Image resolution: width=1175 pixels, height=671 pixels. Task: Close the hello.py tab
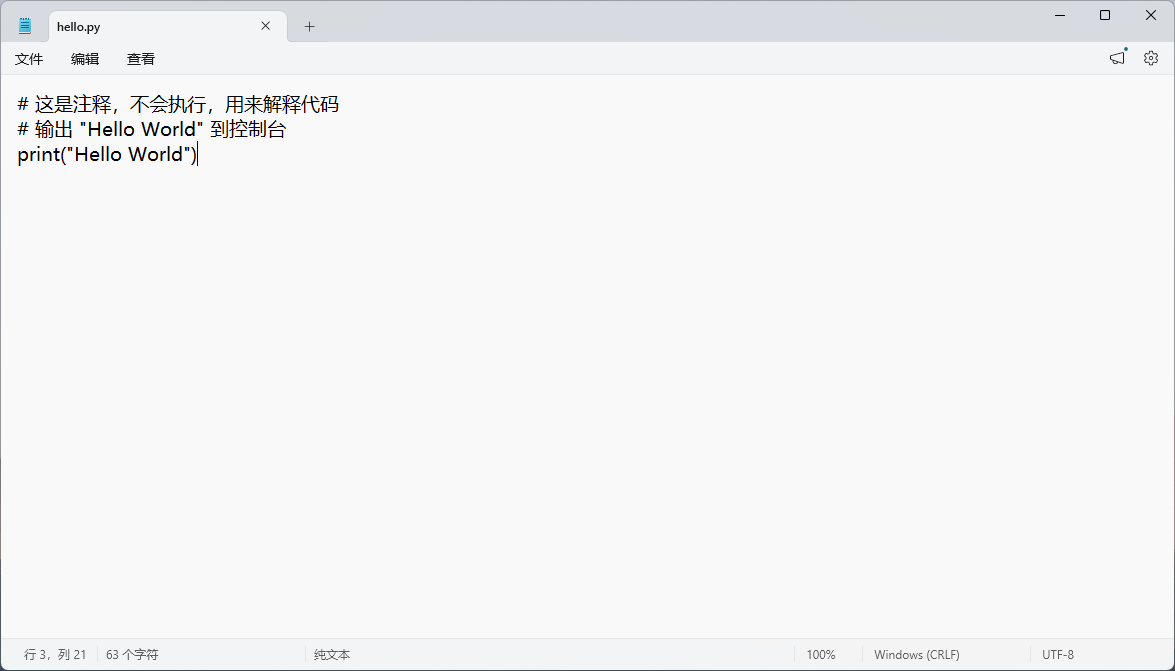[265, 26]
